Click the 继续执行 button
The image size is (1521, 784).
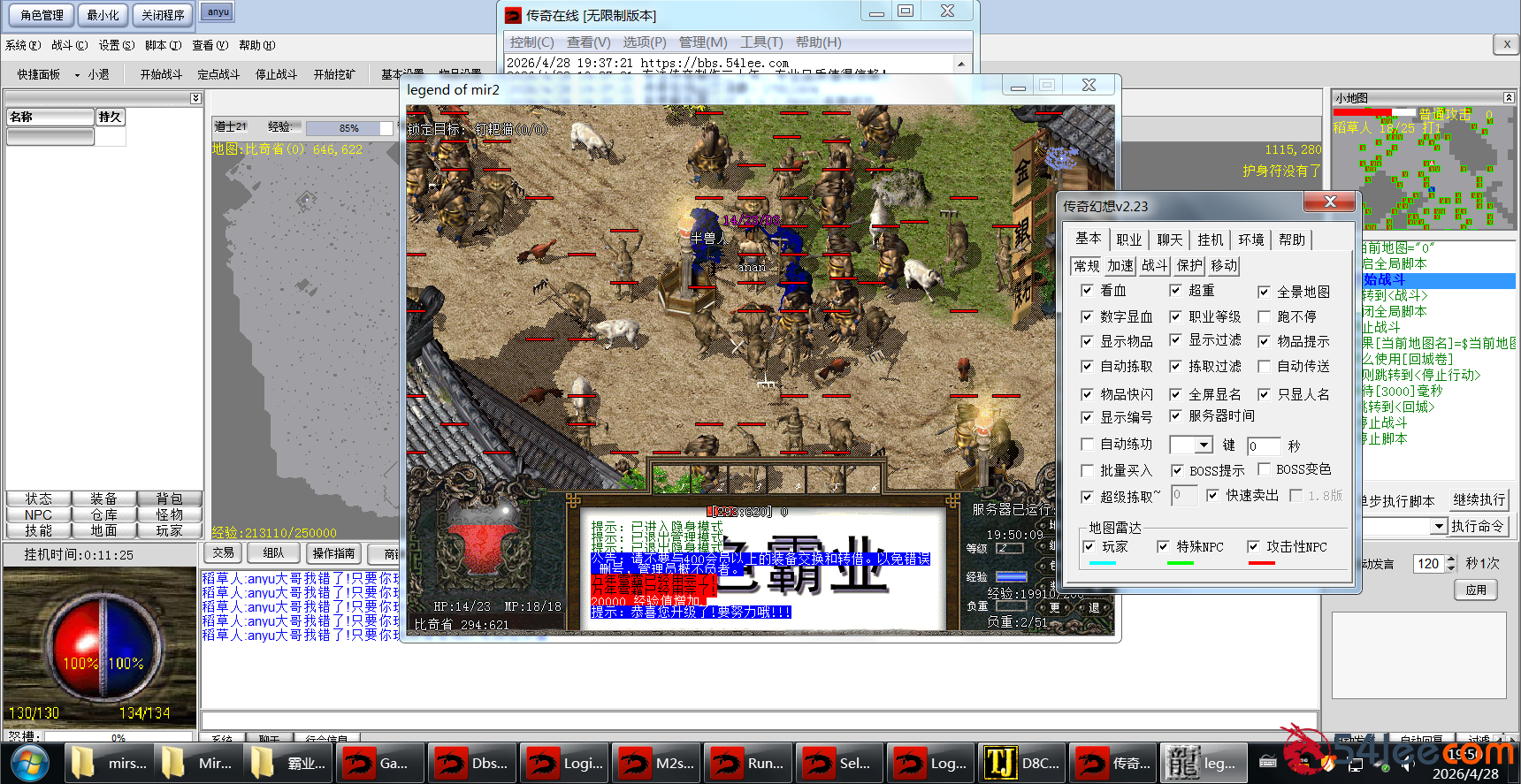(1479, 500)
